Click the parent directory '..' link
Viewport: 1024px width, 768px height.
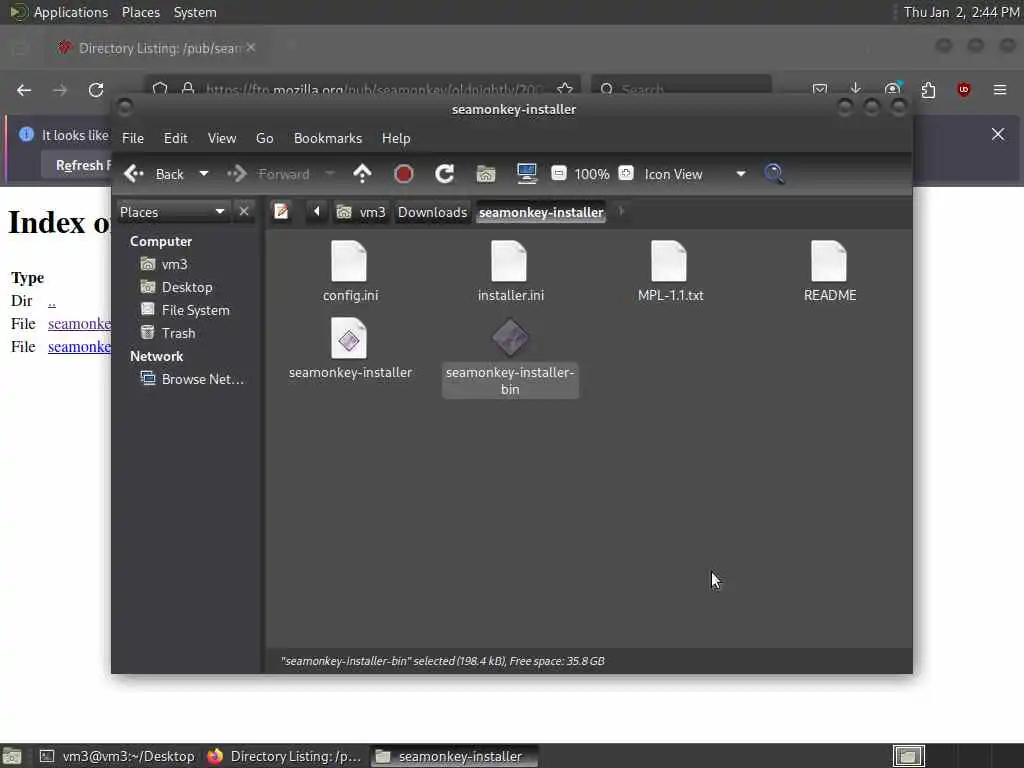[x=52, y=301]
